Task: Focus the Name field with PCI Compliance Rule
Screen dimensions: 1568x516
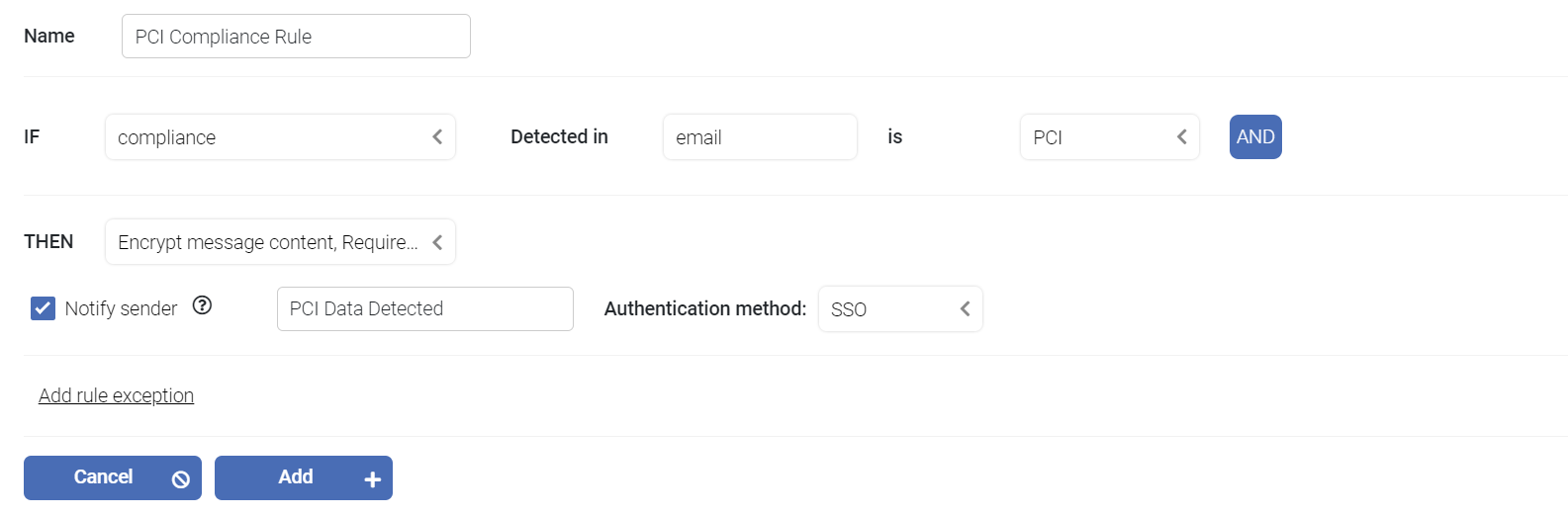Action: (296, 37)
